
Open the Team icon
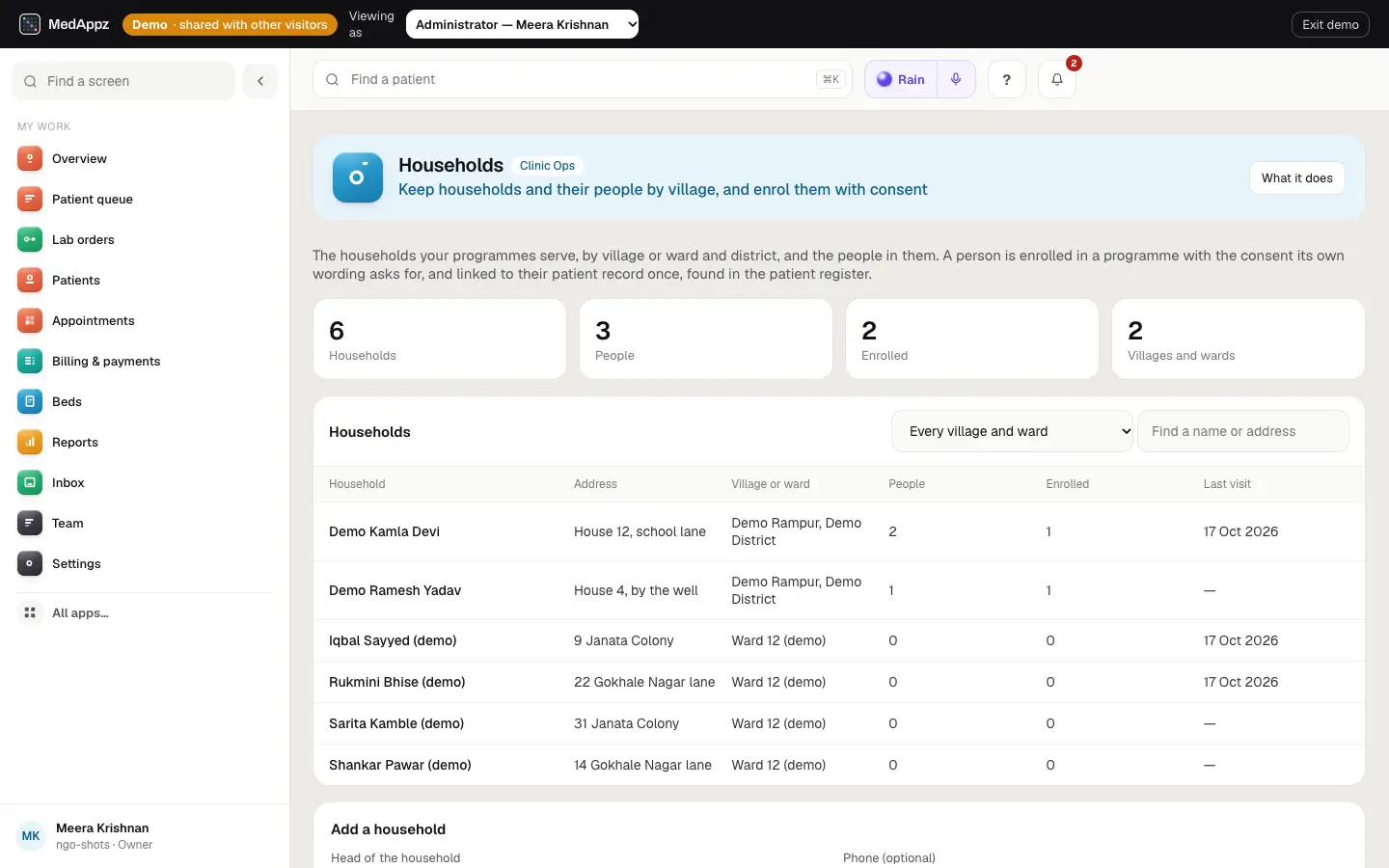tap(30, 524)
